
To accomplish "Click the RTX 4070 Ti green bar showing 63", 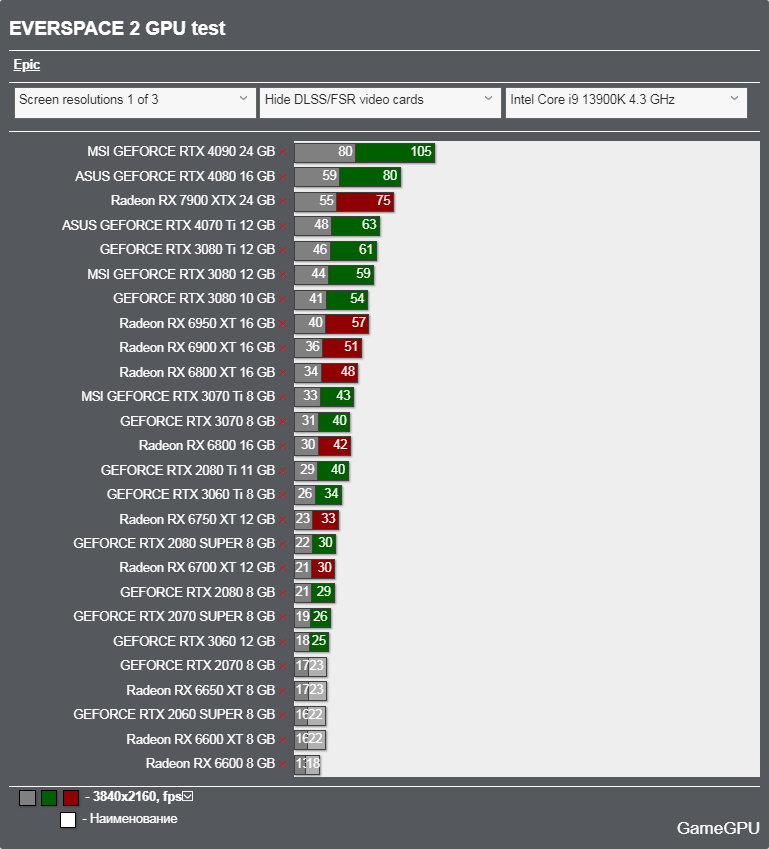I will pos(355,226).
